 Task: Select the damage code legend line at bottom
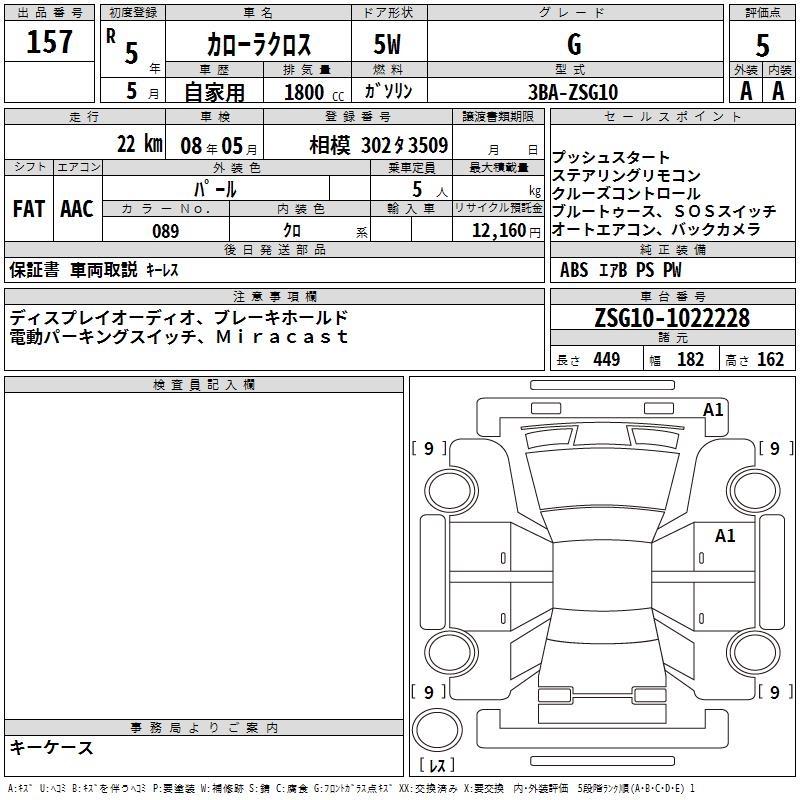(351, 789)
